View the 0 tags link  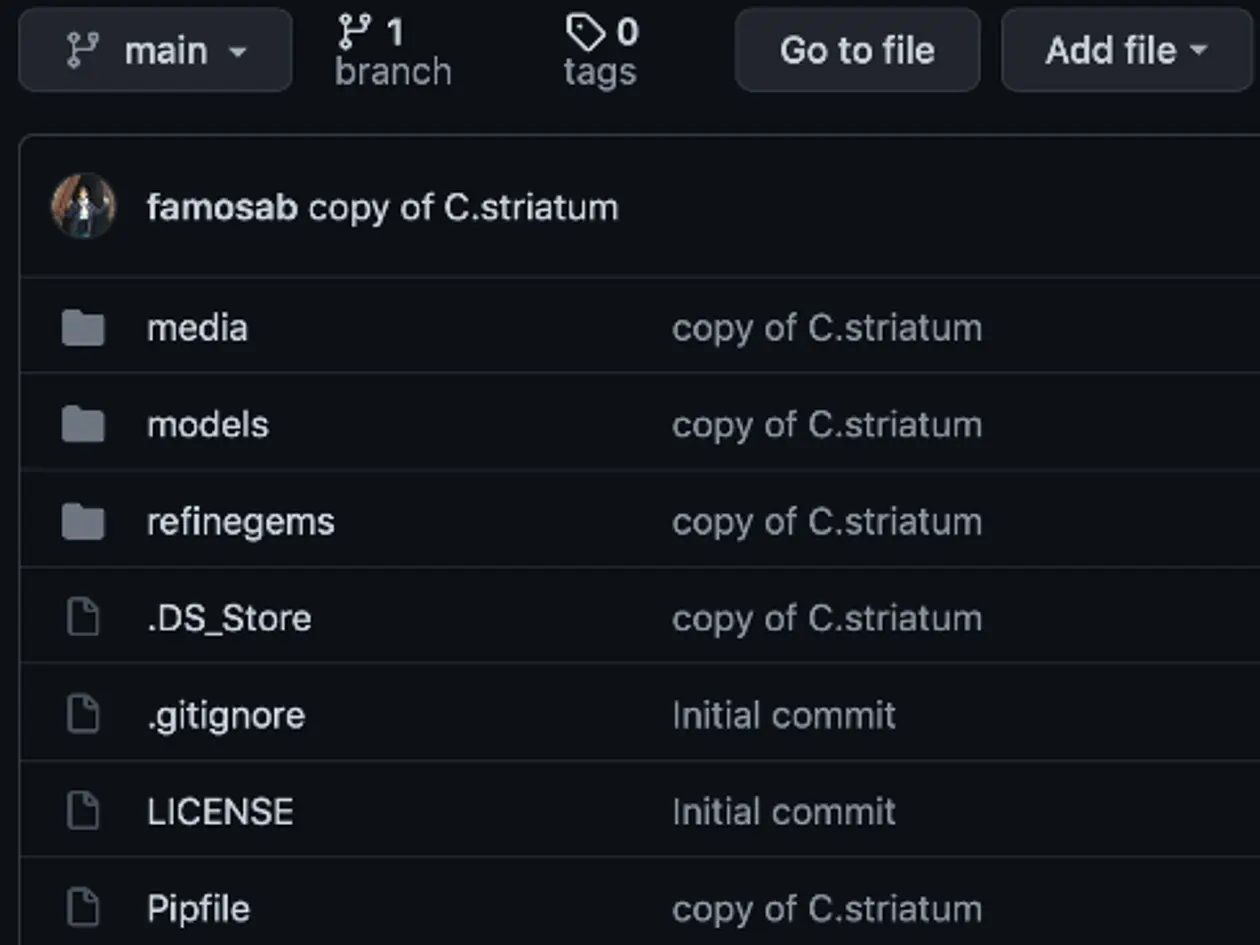pos(601,51)
